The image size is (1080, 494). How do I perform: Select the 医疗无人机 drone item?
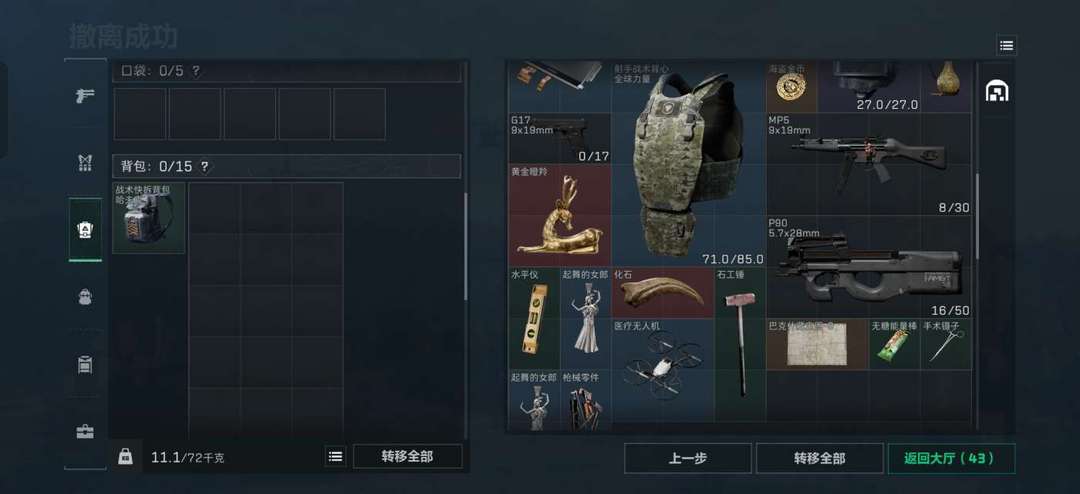(663, 369)
